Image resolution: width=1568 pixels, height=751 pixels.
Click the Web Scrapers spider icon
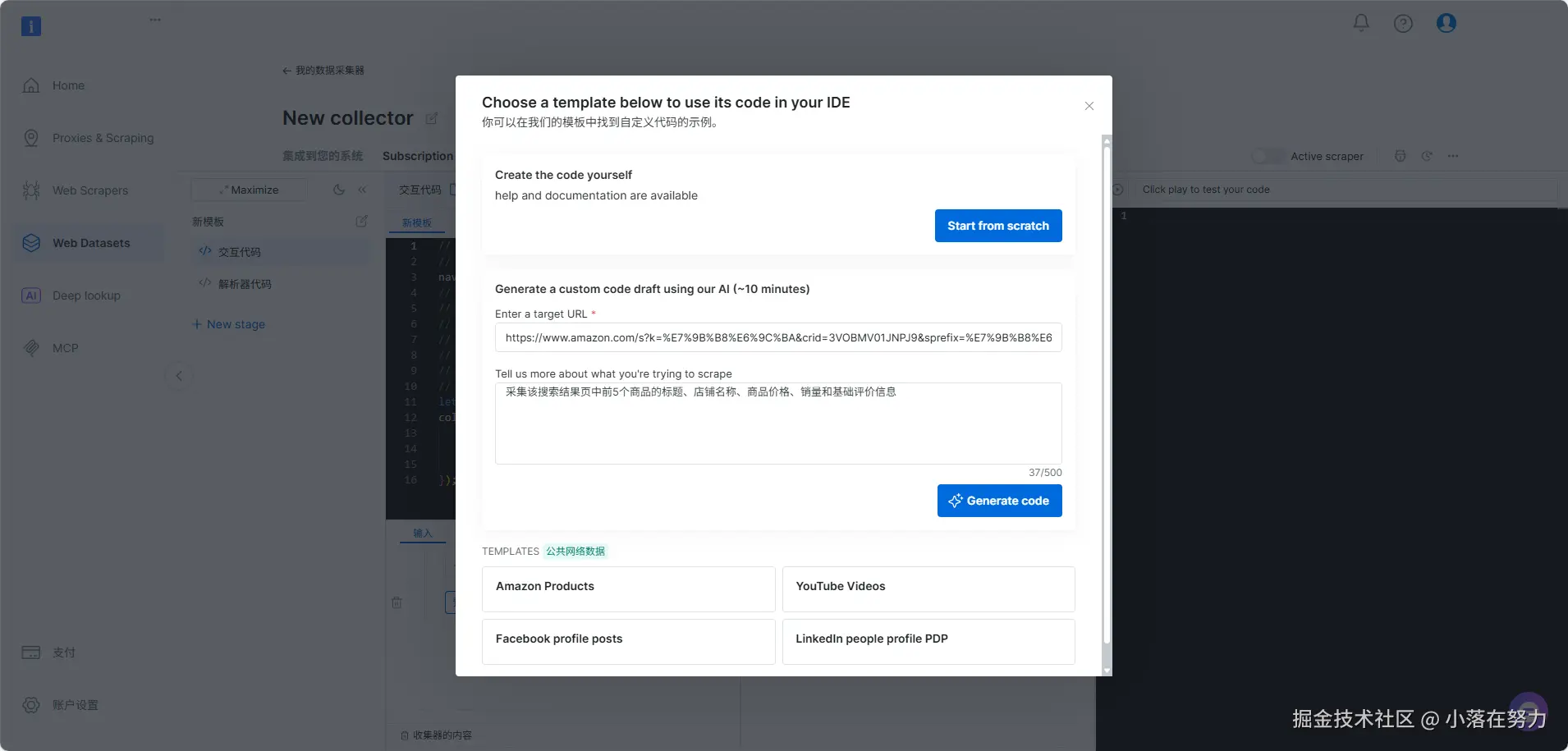tap(31, 190)
